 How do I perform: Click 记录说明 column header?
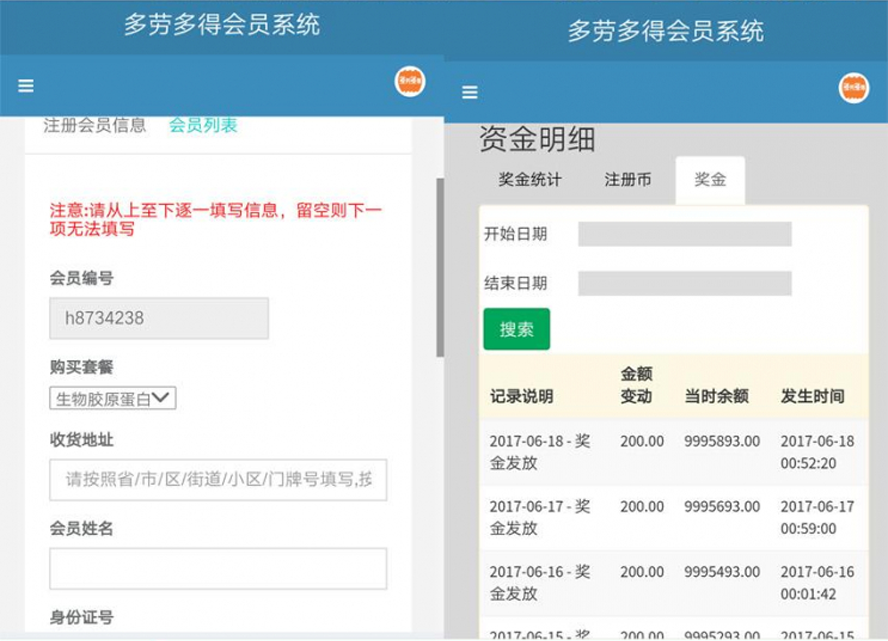tap(522, 396)
